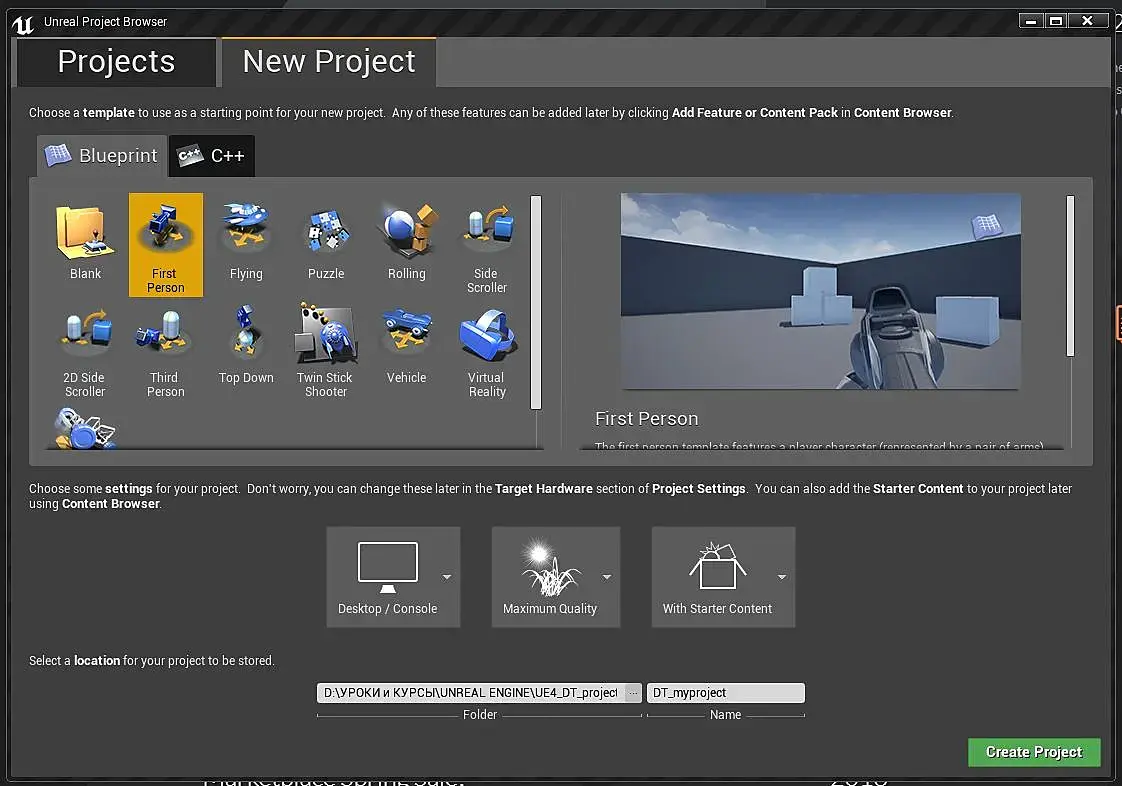Minimize the Unreal Project Browser window
The height and width of the screenshot is (786, 1122).
click(x=1031, y=21)
